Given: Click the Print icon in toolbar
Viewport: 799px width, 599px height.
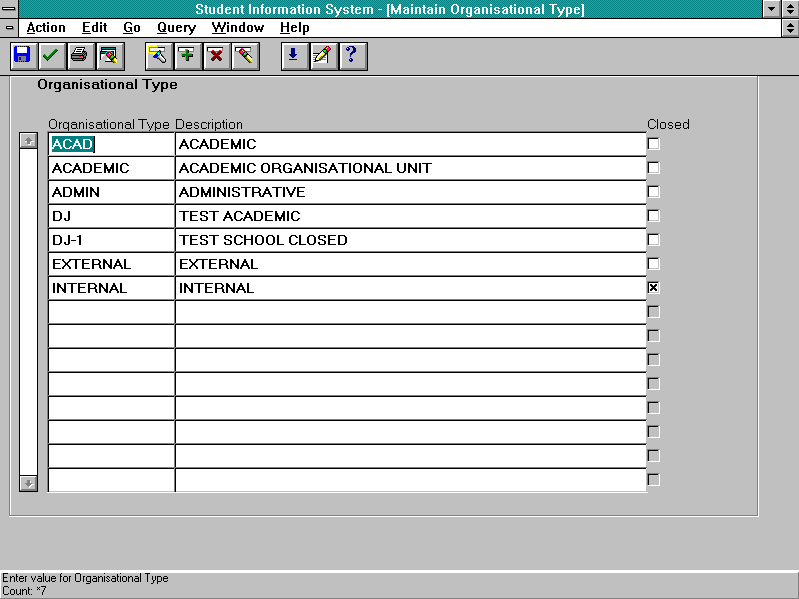Looking at the screenshot, I should [x=79, y=56].
